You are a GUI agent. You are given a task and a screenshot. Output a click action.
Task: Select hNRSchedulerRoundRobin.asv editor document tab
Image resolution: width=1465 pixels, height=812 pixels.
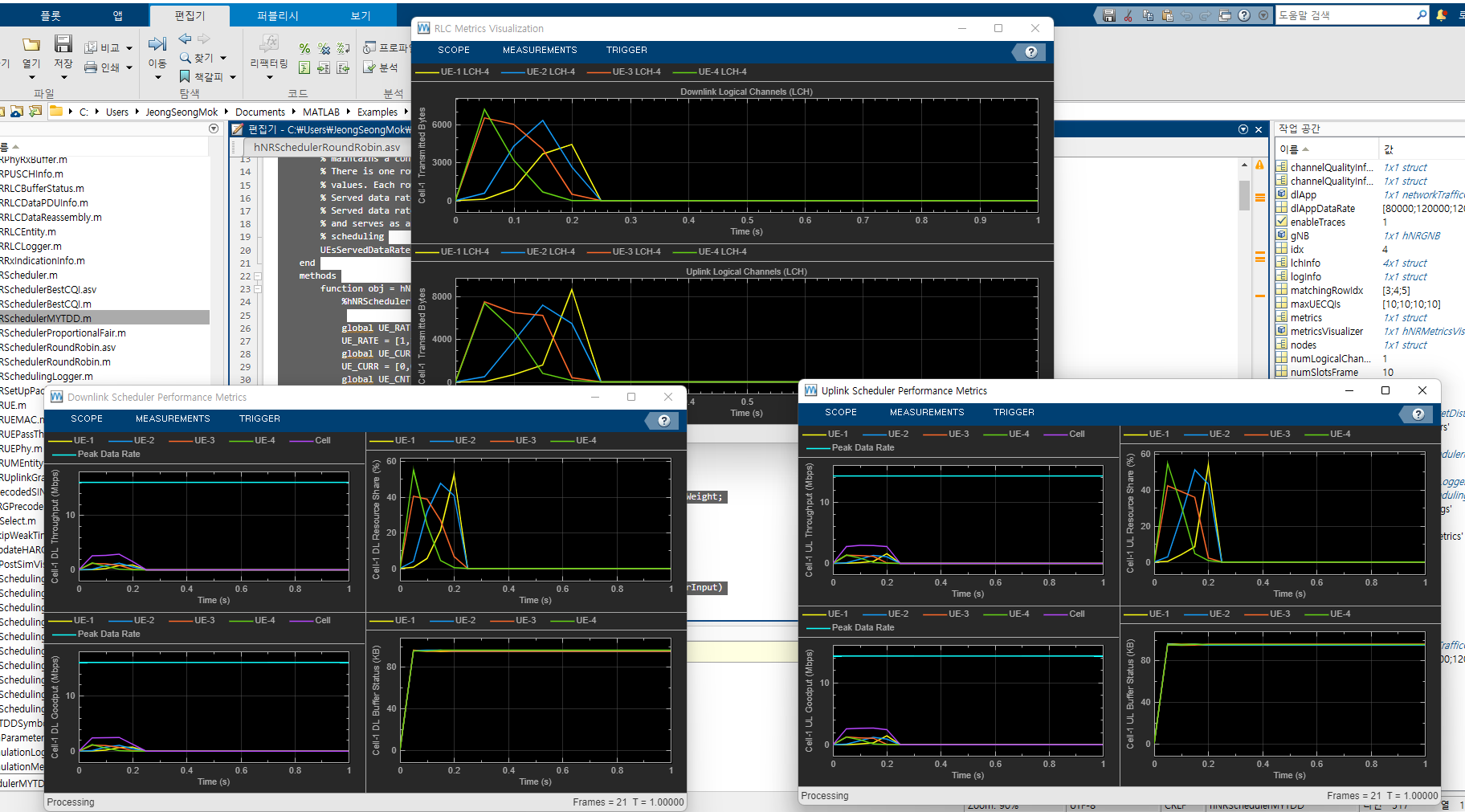point(326,147)
